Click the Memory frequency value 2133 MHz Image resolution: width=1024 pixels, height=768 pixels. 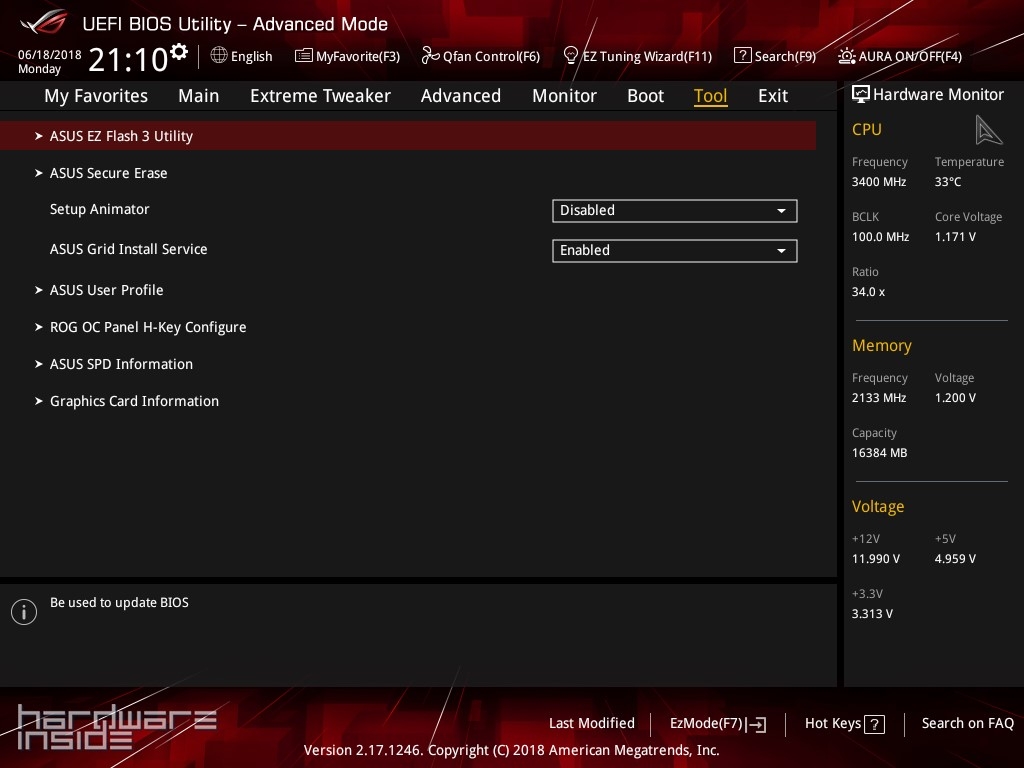click(879, 398)
